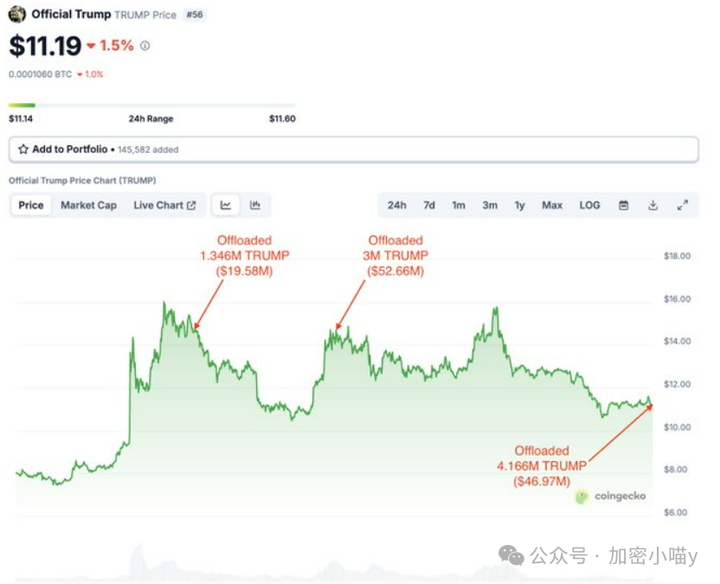Open Live Chart external link
Viewport: 720px width, 584px height.
coord(164,205)
